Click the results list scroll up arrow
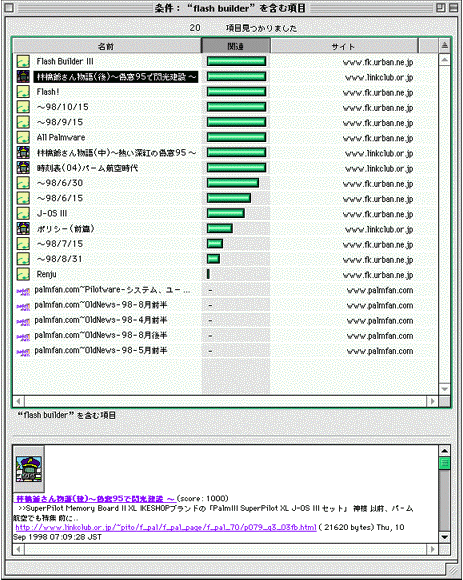Screen dimensions: 463x580 point(445,60)
